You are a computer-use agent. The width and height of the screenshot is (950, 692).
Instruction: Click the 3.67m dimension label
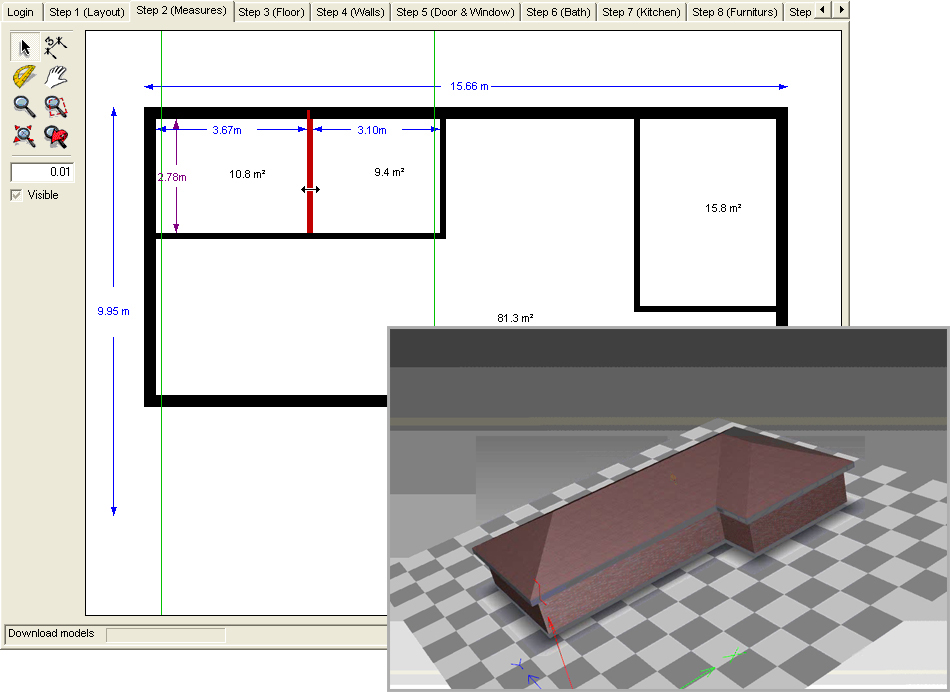pyautogui.click(x=227, y=130)
